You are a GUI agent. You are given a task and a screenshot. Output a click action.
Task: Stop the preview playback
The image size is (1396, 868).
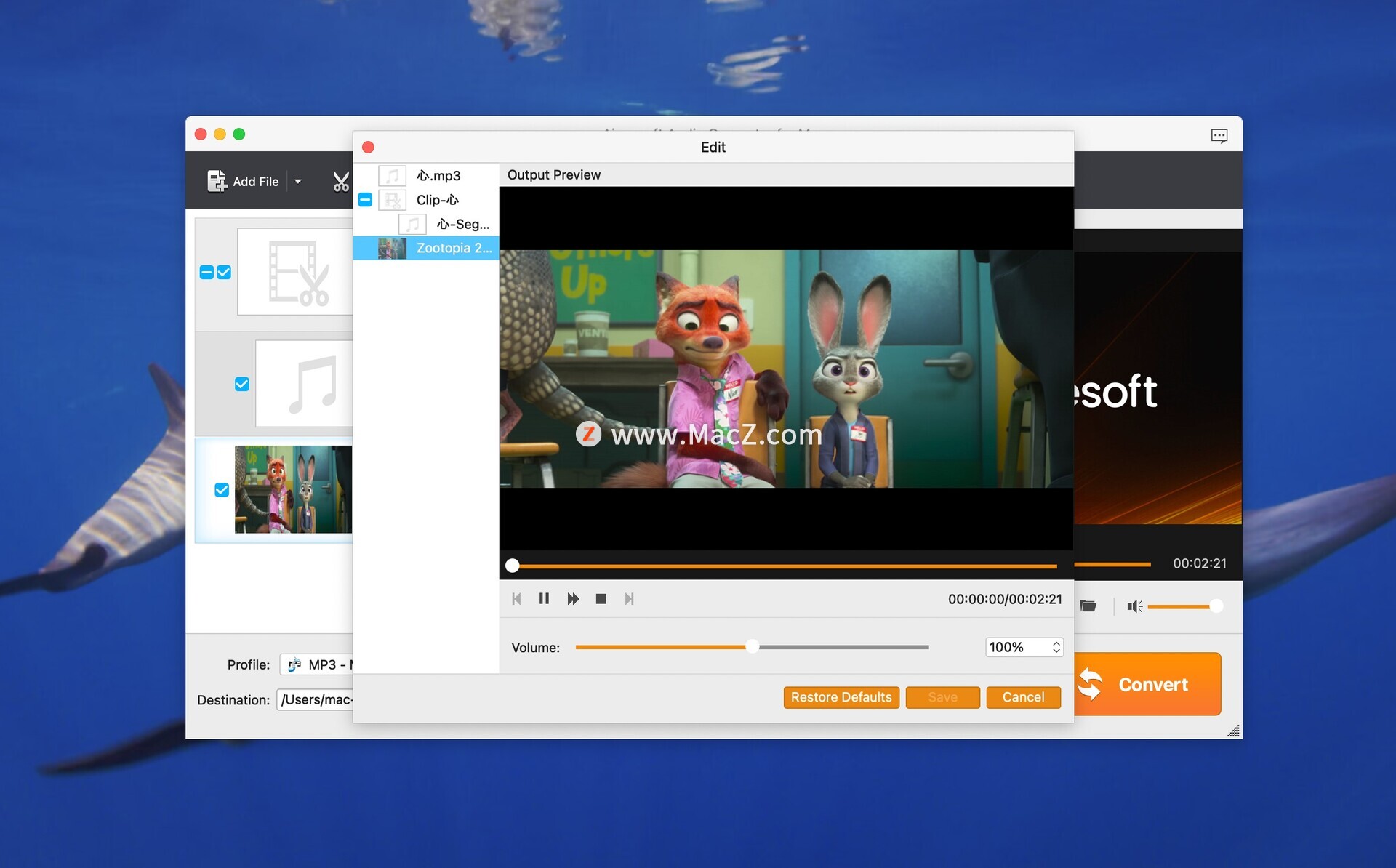point(601,598)
